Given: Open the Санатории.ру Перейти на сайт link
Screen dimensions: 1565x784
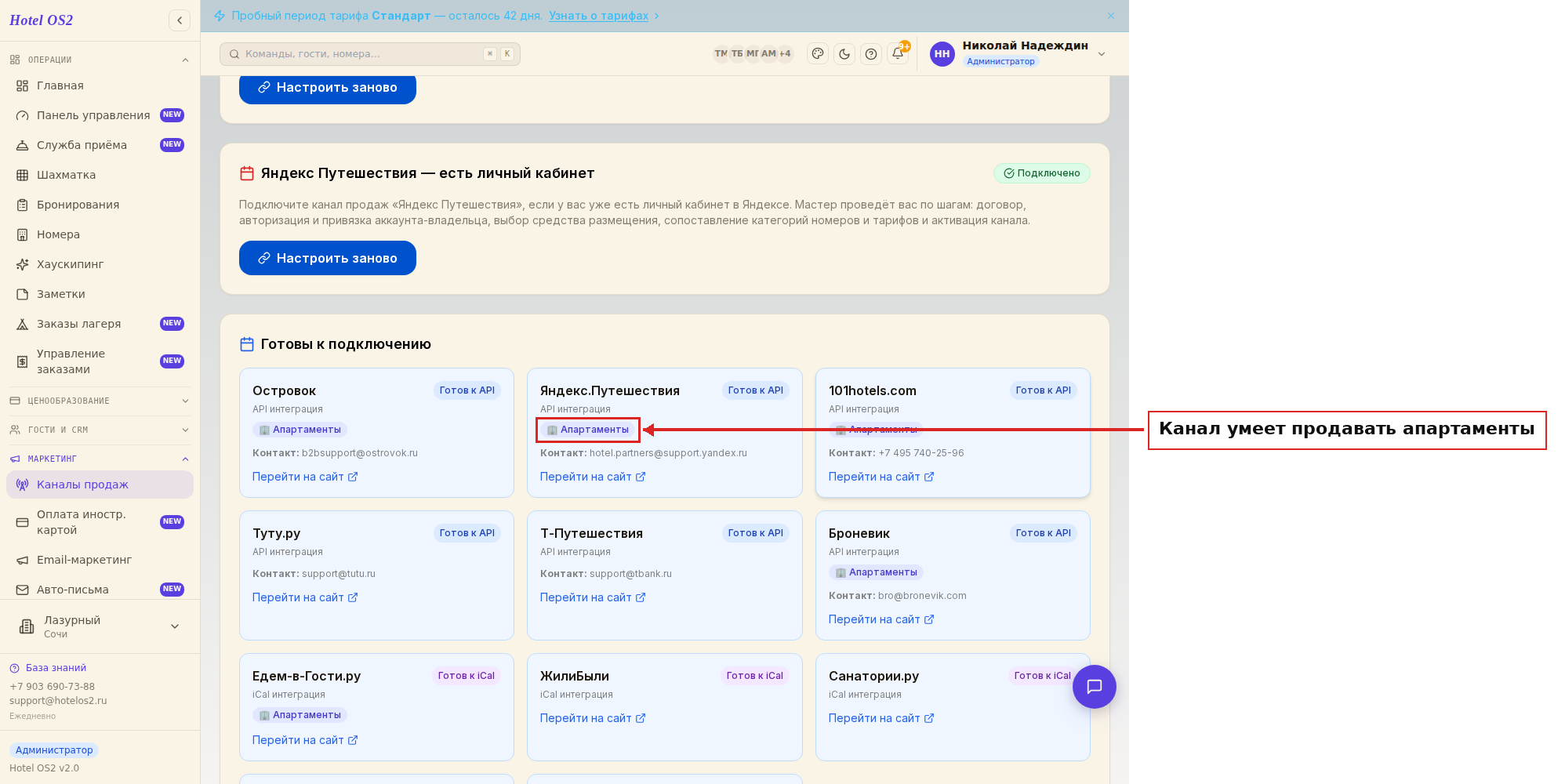Looking at the screenshot, I should pyautogui.click(x=881, y=718).
